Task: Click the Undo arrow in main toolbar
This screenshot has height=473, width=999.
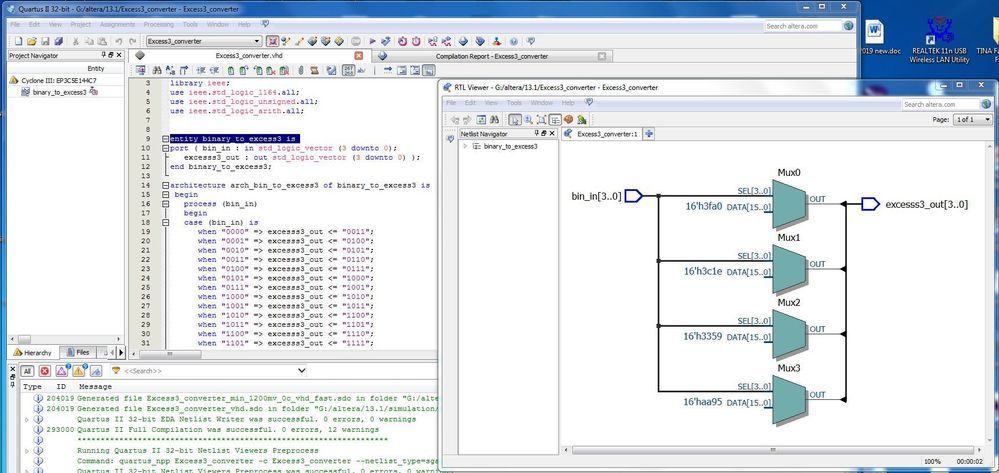Action: point(118,41)
